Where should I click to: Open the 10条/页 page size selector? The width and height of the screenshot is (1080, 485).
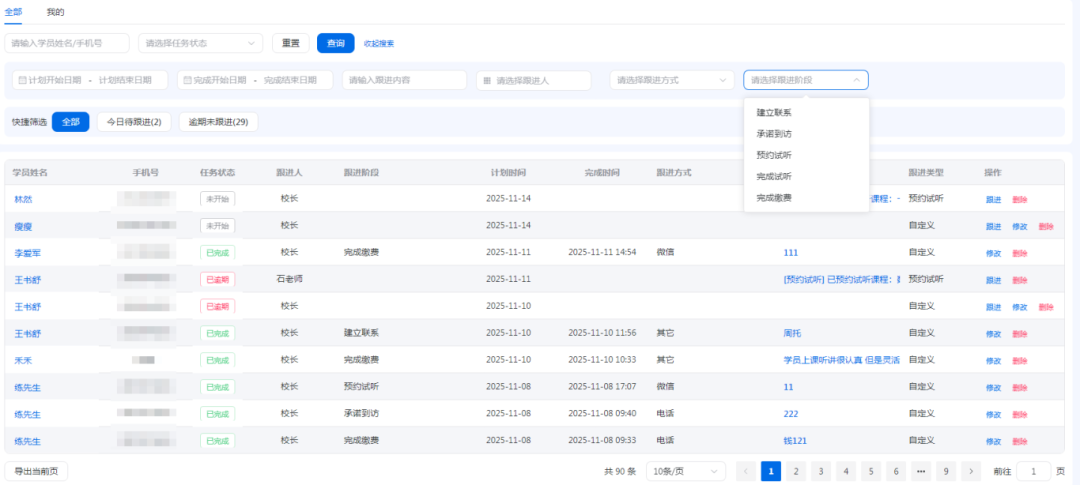685,471
